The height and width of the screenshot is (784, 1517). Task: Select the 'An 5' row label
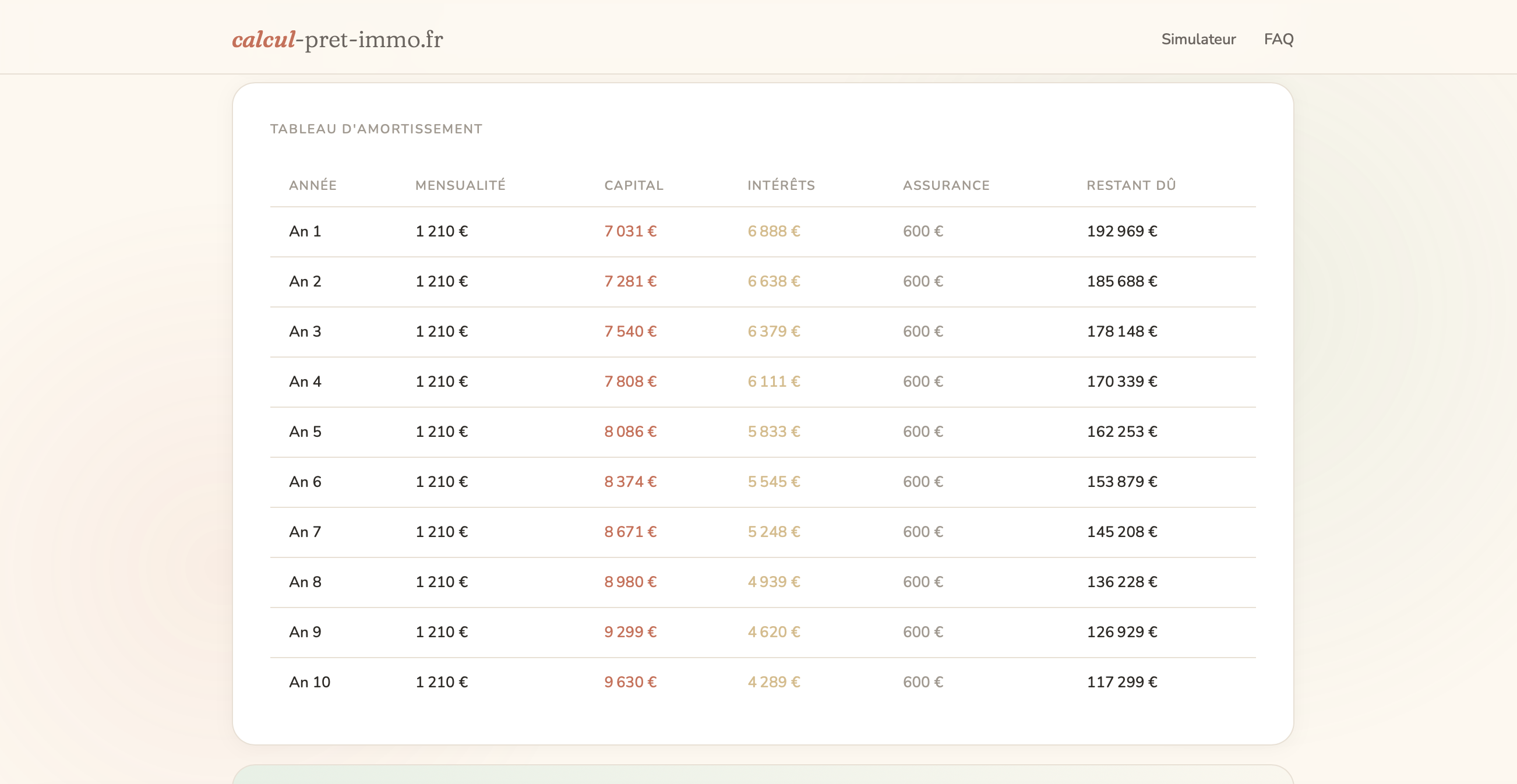(x=305, y=432)
